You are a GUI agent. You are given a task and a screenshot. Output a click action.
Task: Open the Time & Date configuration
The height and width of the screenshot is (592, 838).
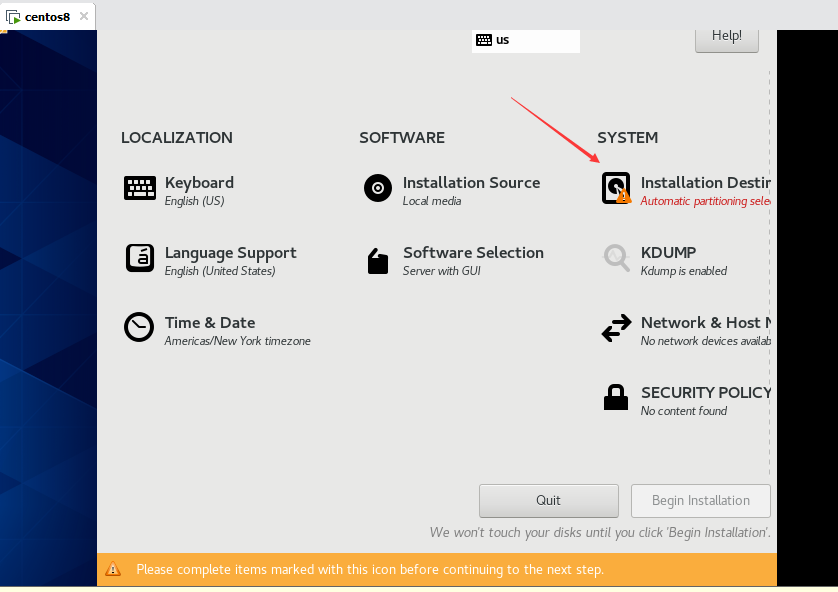[209, 322]
